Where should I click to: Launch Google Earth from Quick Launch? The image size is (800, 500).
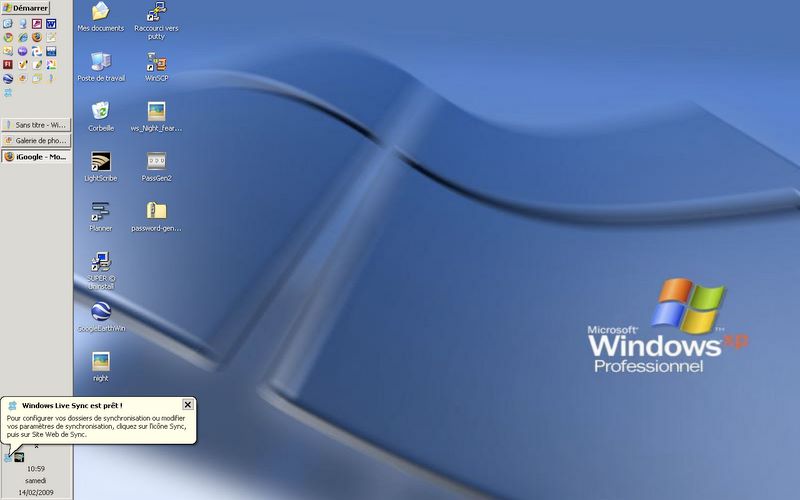[x=8, y=79]
